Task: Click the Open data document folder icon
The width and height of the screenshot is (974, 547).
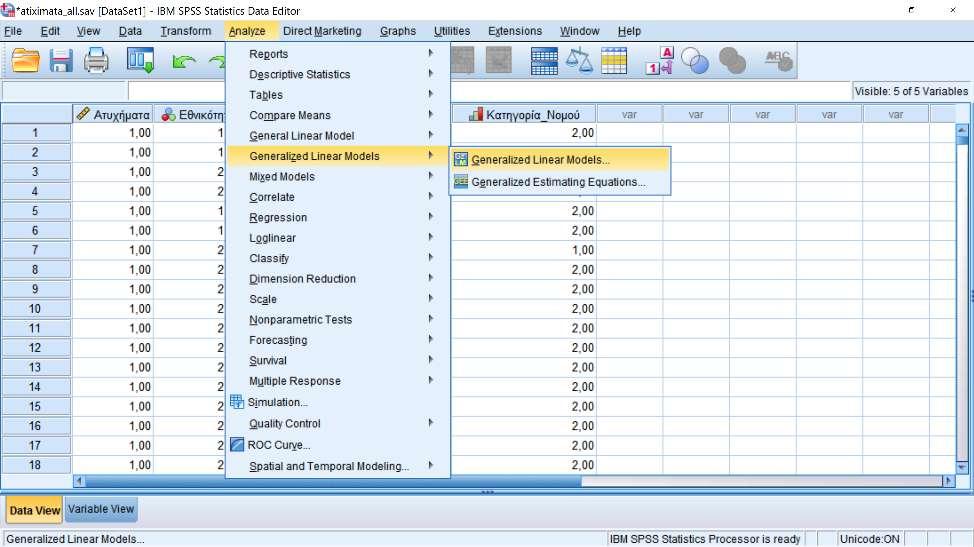Action: [25, 61]
